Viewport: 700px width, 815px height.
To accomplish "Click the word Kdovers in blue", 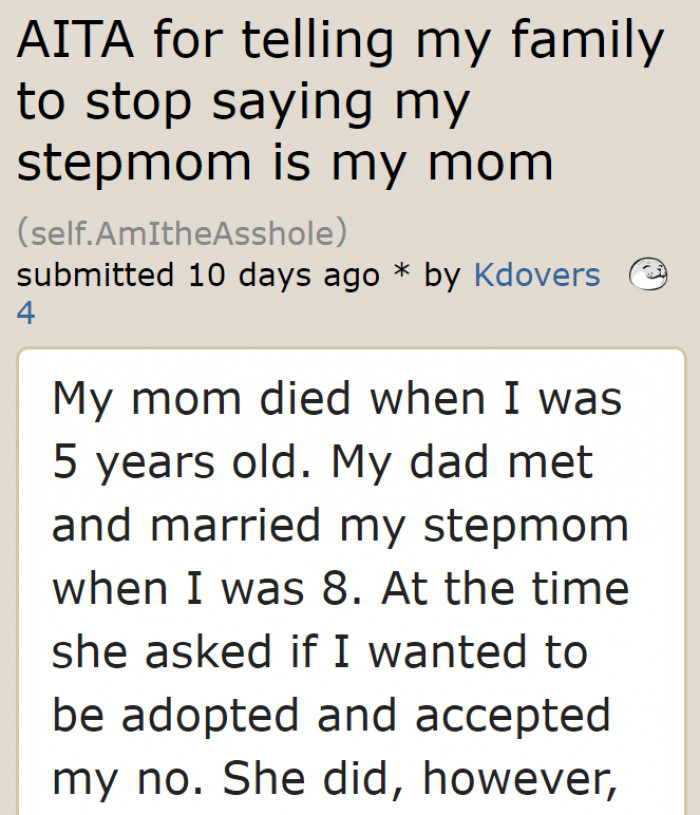I will tap(538, 274).
